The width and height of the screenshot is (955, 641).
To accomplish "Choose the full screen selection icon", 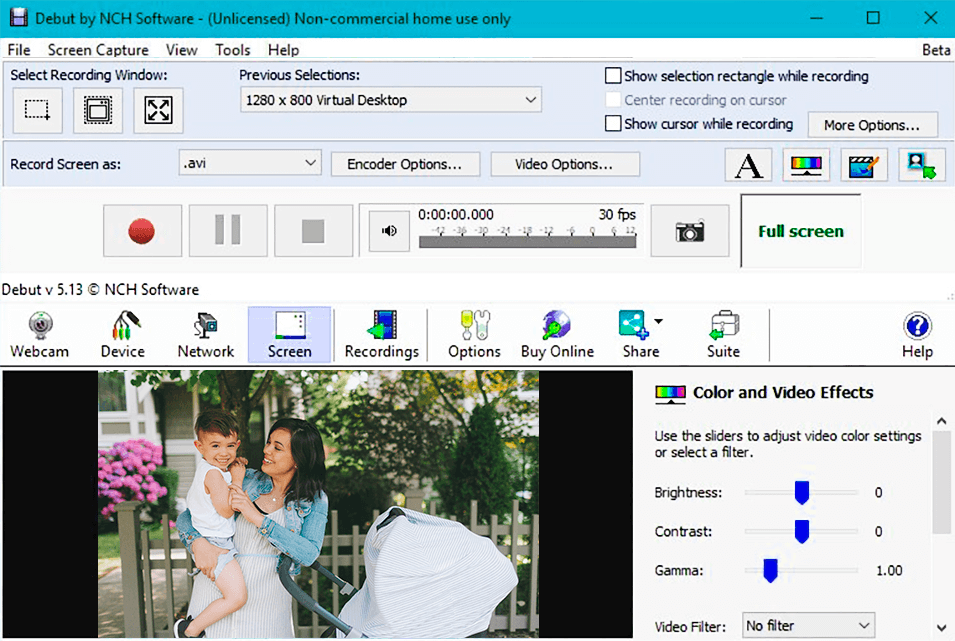I will click(x=157, y=110).
